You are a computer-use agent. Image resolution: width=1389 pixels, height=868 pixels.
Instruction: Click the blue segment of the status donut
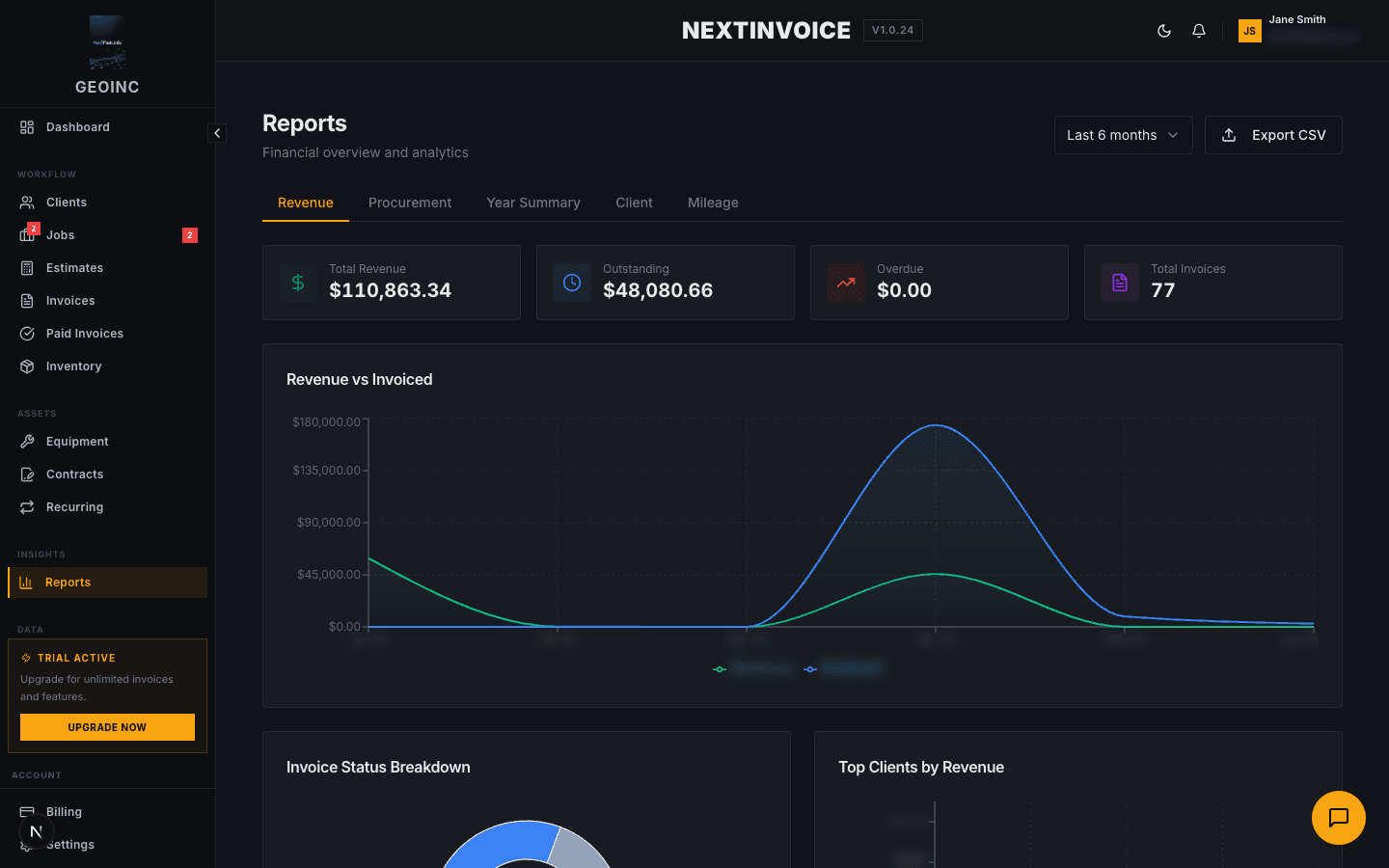point(497,841)
